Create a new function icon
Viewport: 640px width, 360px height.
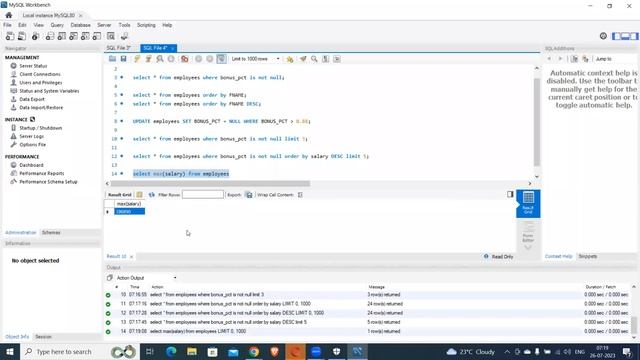pos(97,36)
